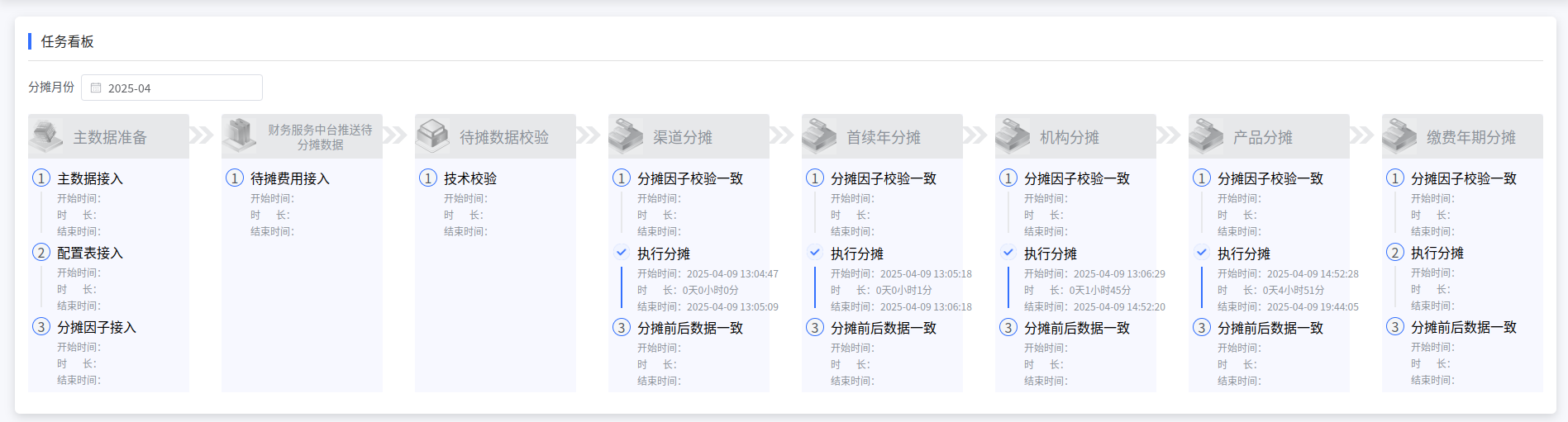Click the 缴费年期分摊 stage icon

tap(1400, 136)
